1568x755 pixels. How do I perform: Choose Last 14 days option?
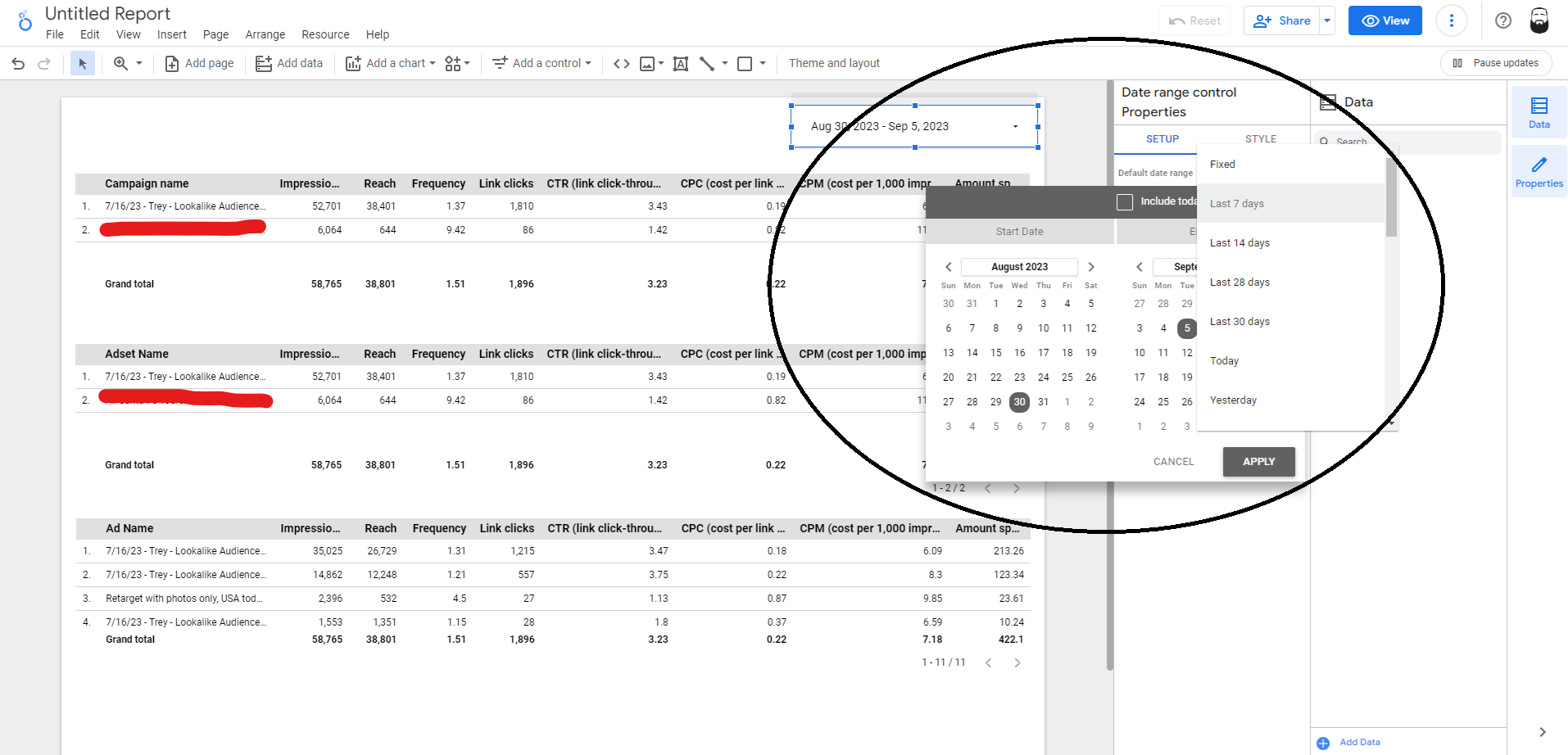(1239, 243)
